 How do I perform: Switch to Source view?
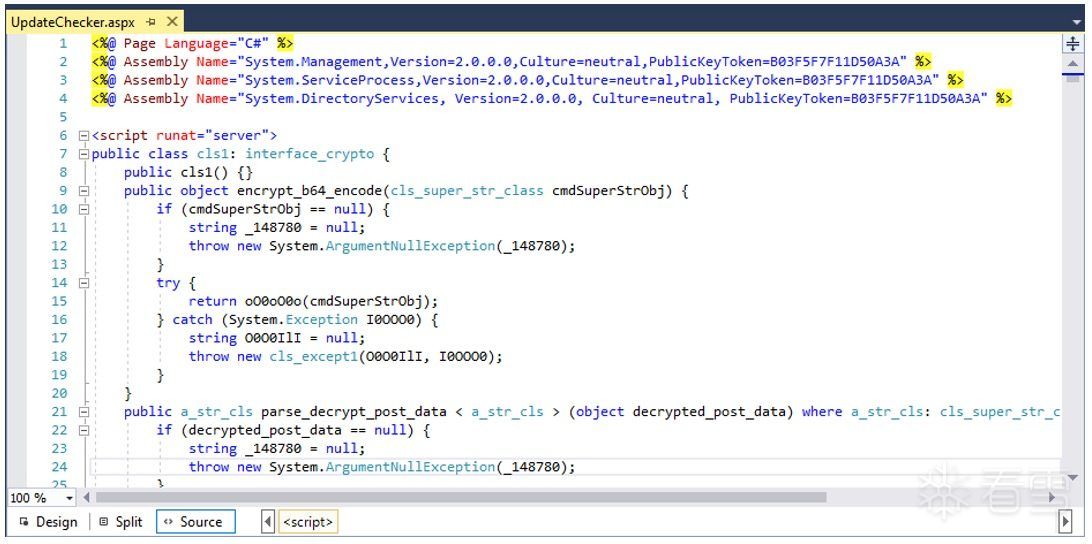(196, 522)
